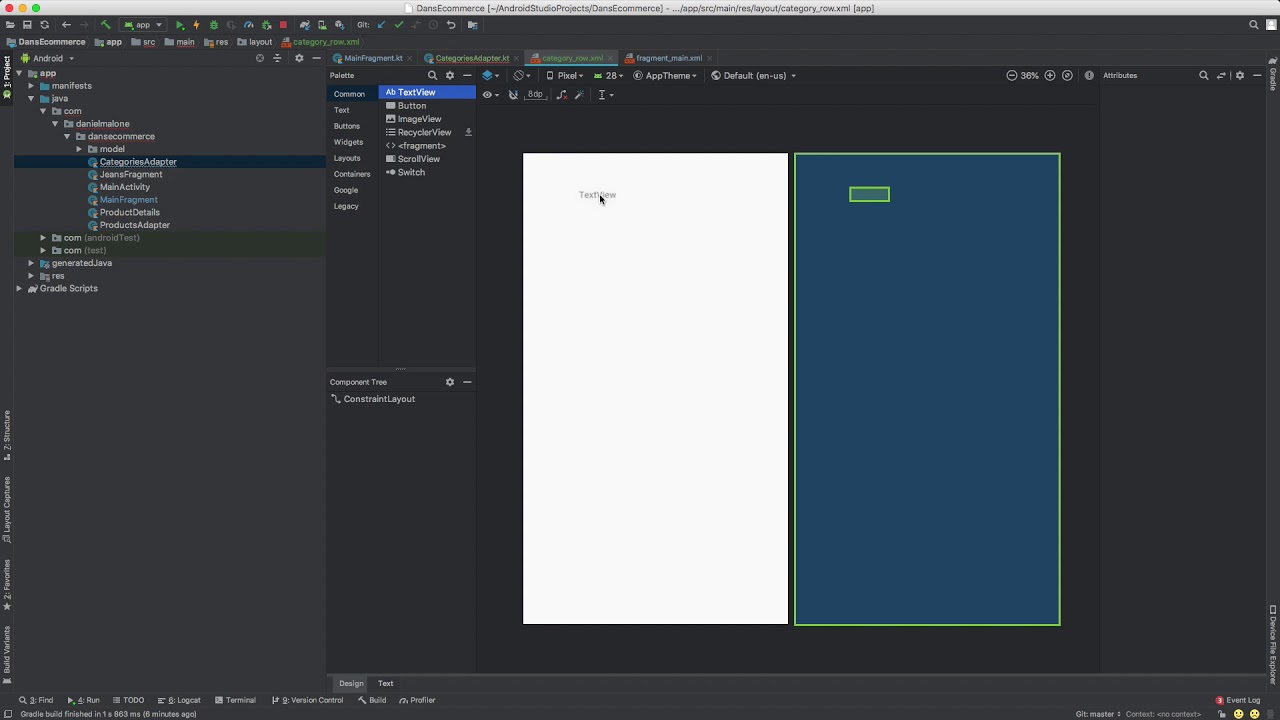Open ProductsAdapter in project tree
1280x720 pixels.
tap(134, 225)
